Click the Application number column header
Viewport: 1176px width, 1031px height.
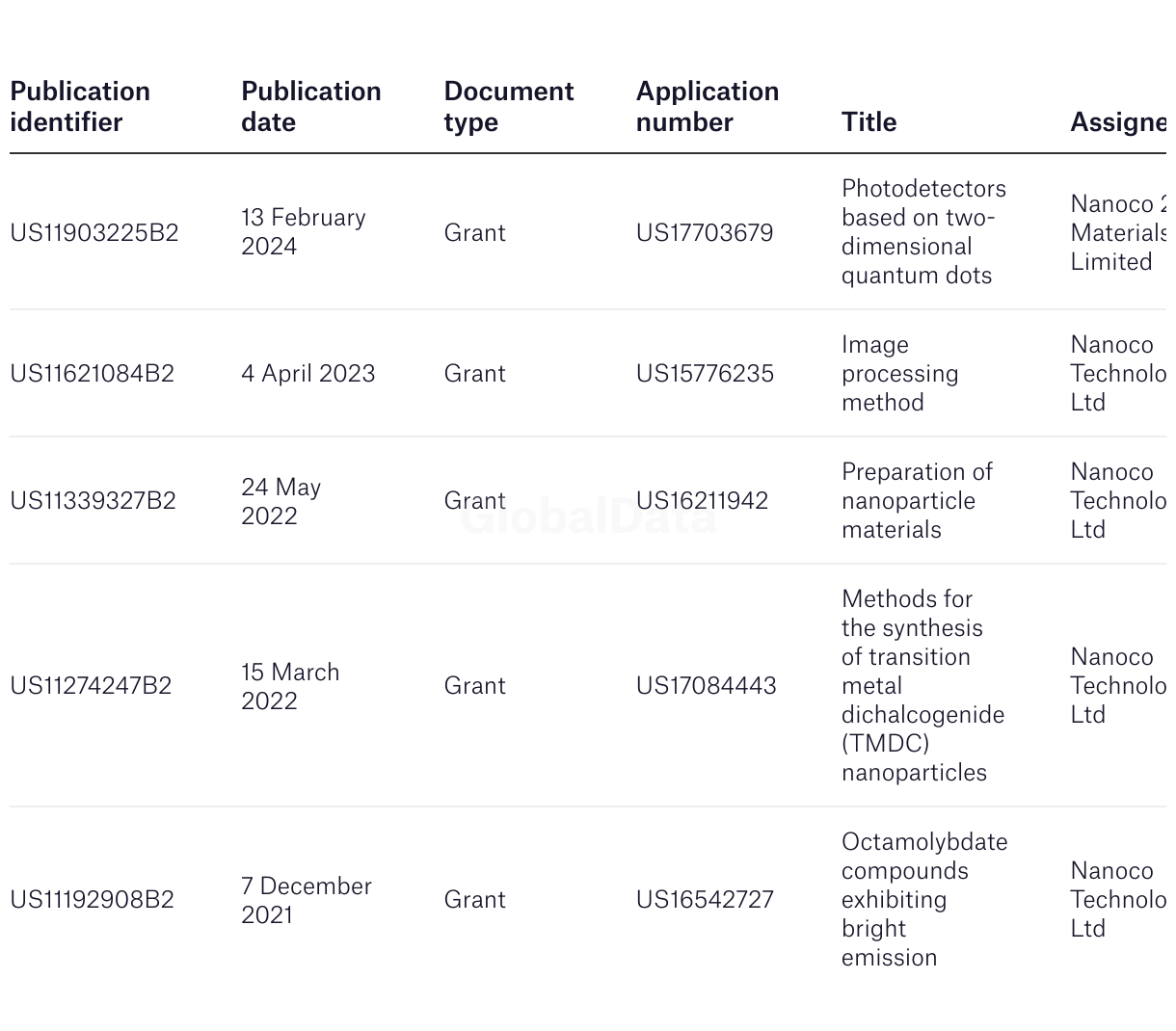(707, 107)
